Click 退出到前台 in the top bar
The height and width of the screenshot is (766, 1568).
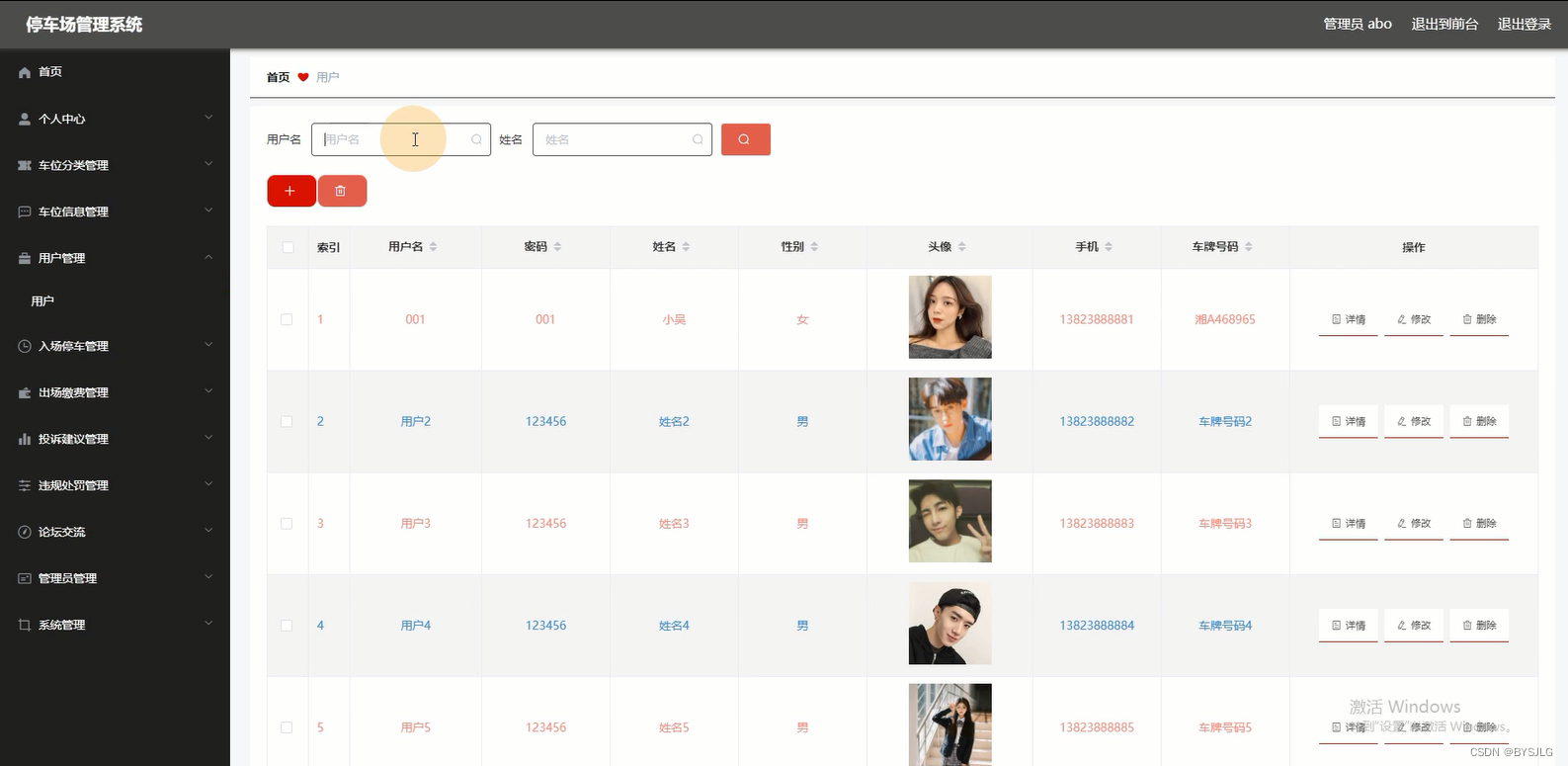tap(1444, 24)
